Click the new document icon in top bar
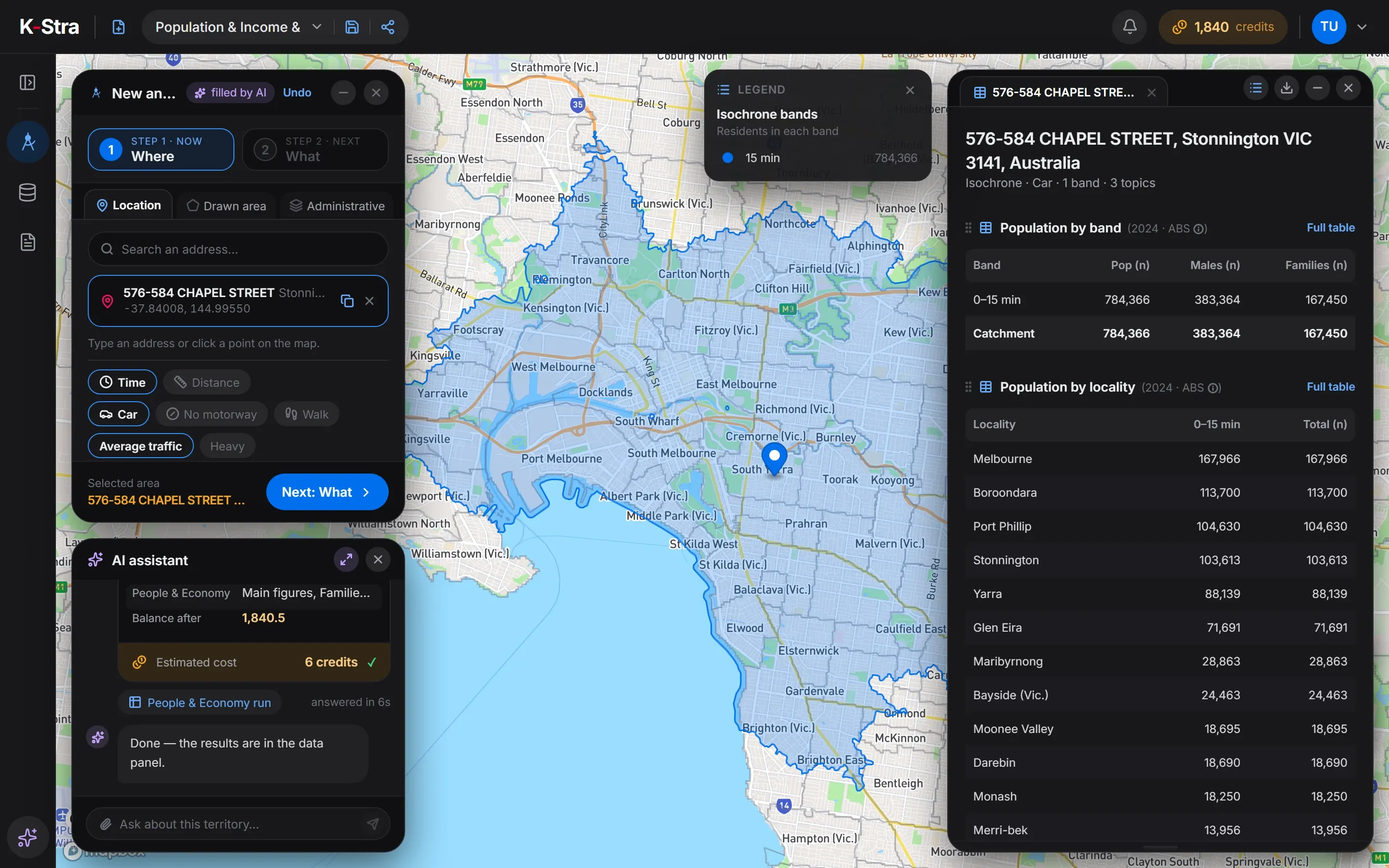 [x=118, y=27]
